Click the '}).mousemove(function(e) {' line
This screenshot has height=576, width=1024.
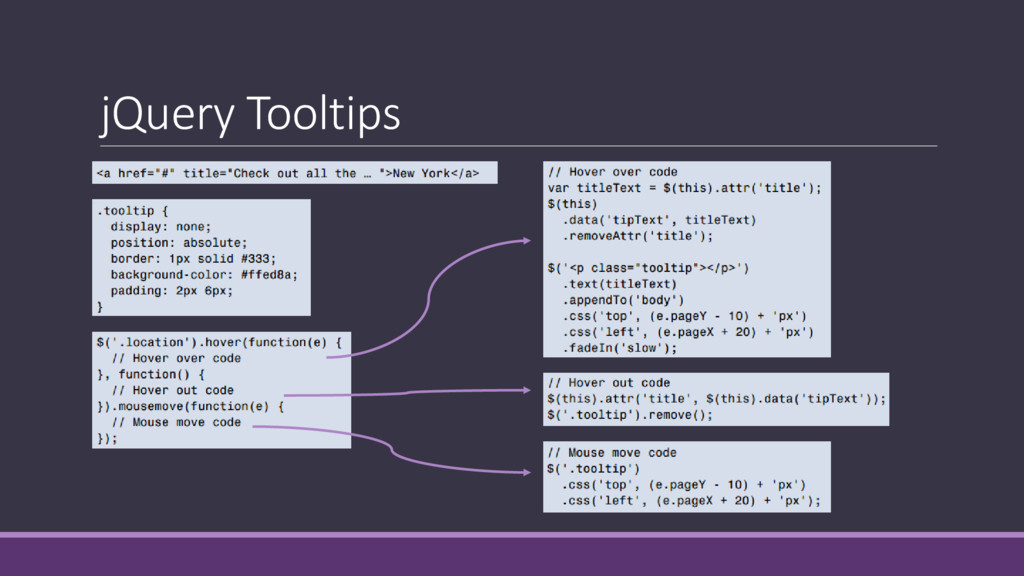pyautogui.click(x=191, y=406)
